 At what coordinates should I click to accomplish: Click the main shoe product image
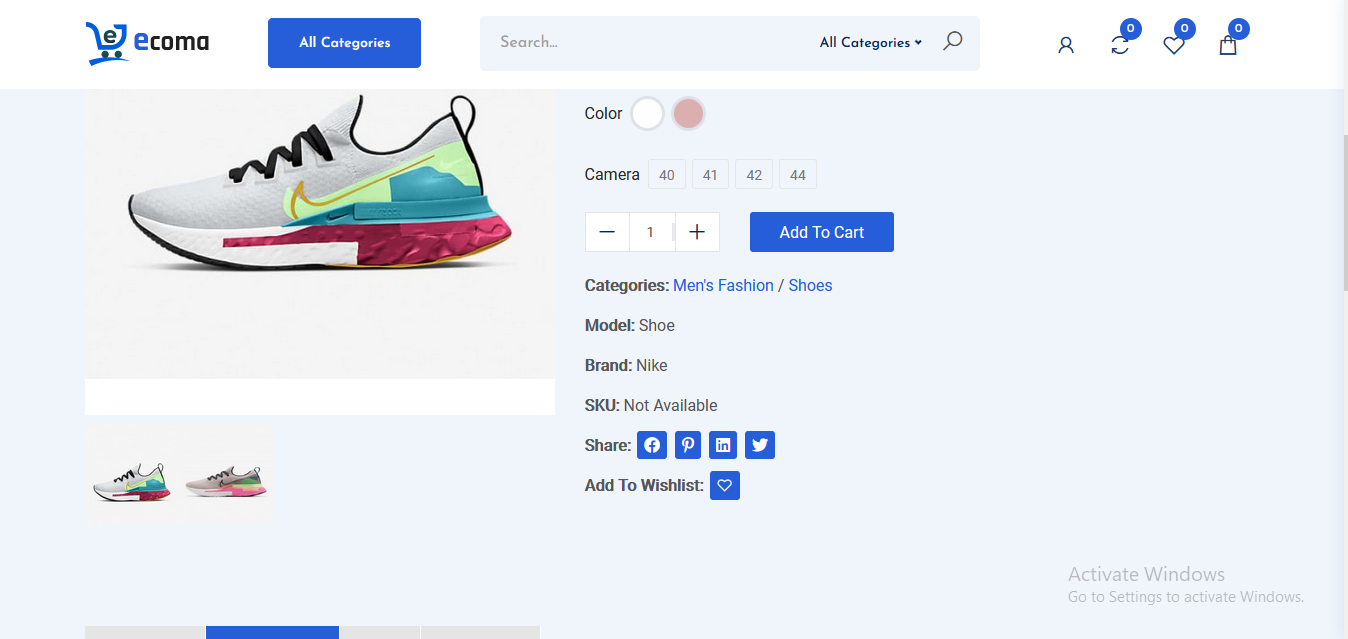(x=320, y=234)
